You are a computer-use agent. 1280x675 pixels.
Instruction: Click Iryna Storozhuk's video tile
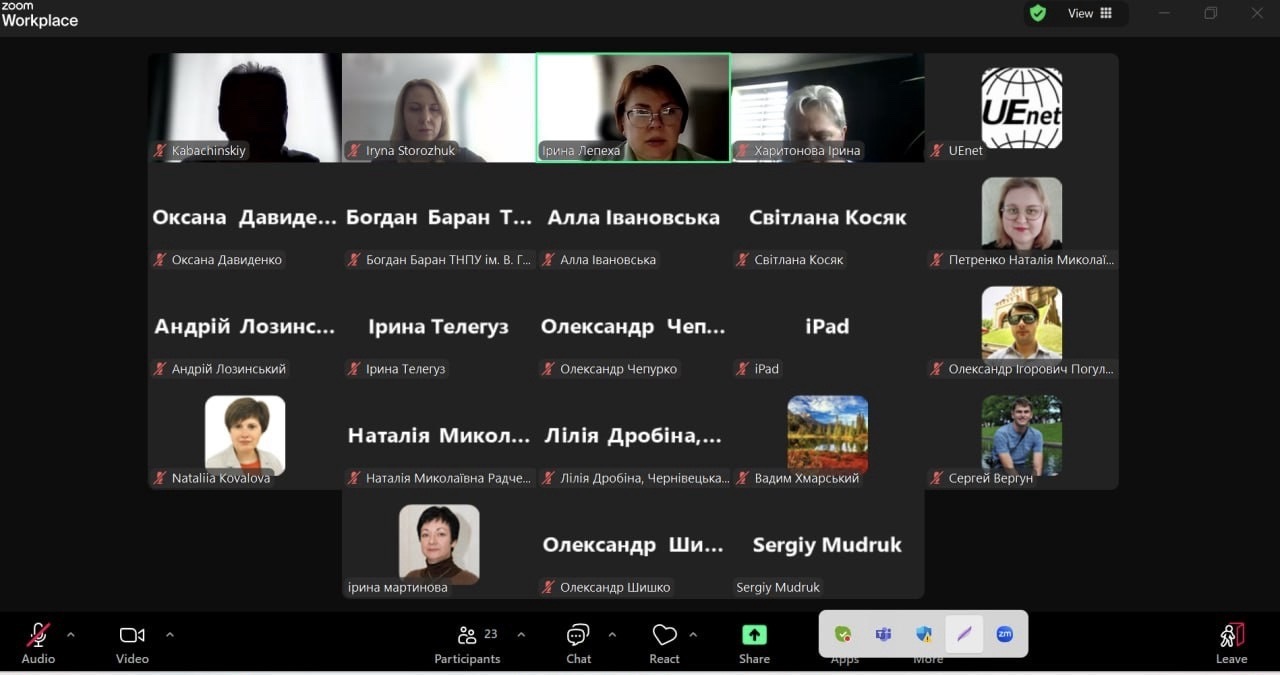(x=438, y=105)
